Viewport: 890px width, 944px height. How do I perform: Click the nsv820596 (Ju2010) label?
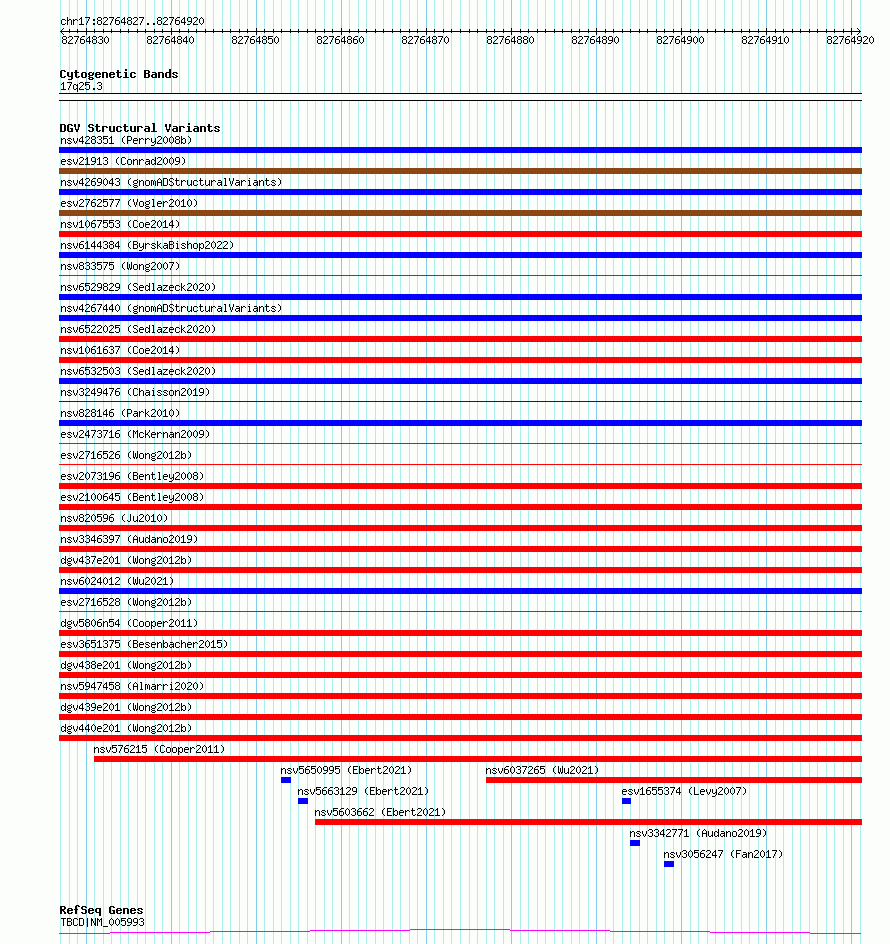(x=114, y=518)
